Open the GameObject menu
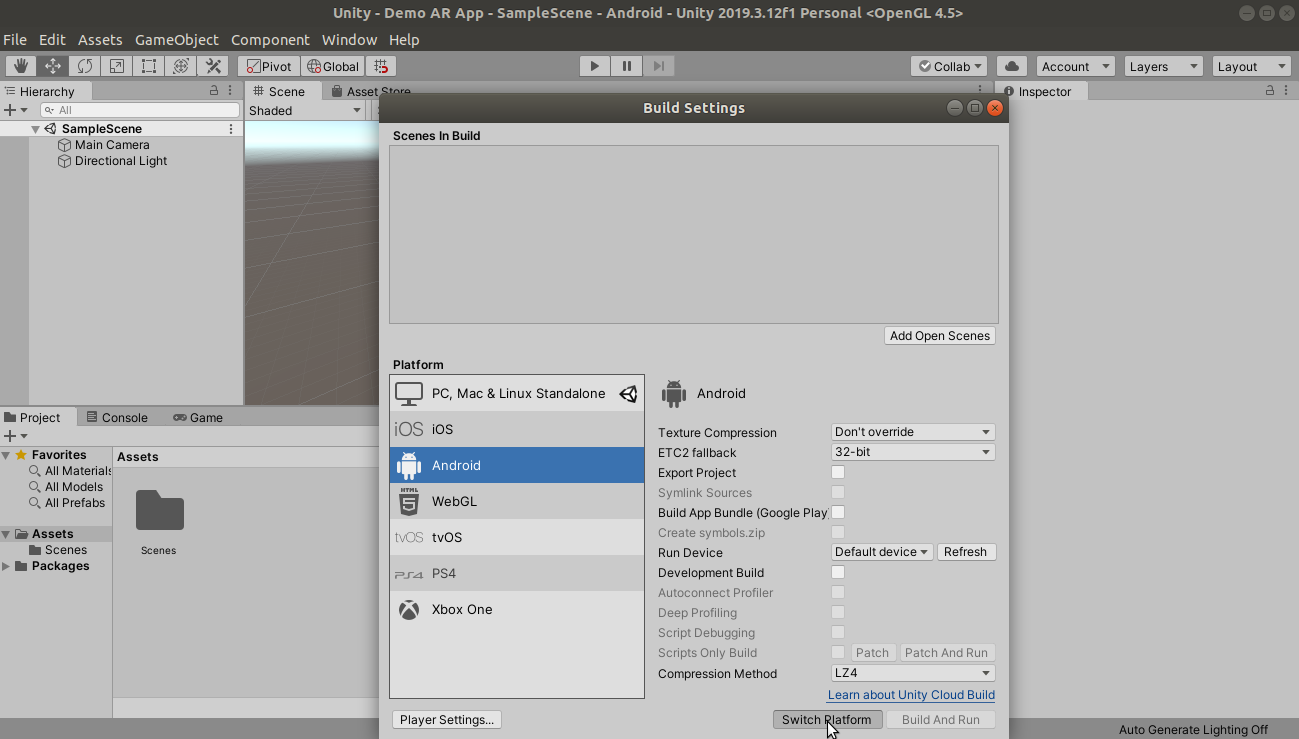The height and width of the screenshot is (739, 1299). coord(177,40)
